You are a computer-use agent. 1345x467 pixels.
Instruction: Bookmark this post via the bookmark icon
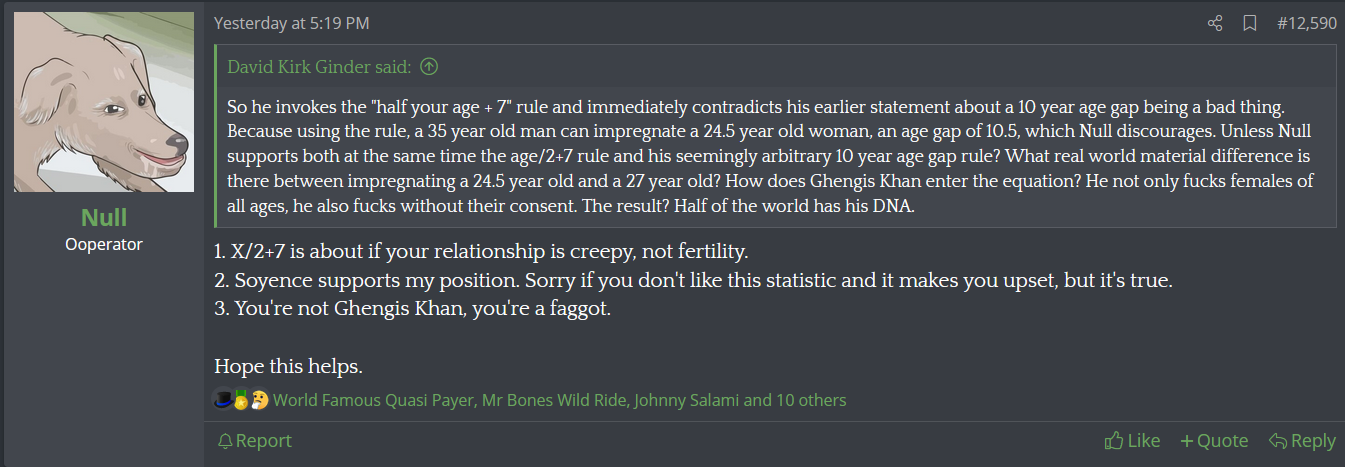pyautogui.click(x=1249, y=23)
